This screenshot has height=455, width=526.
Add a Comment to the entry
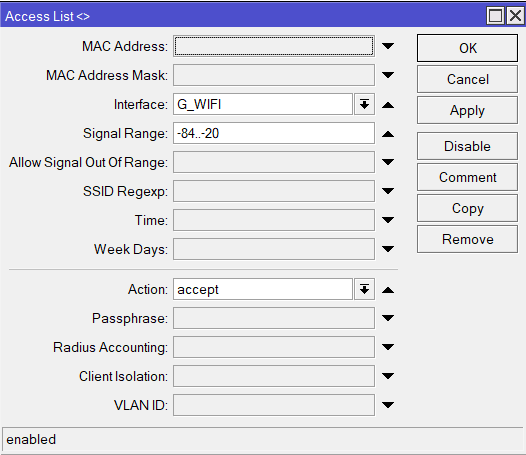(467, 177)
